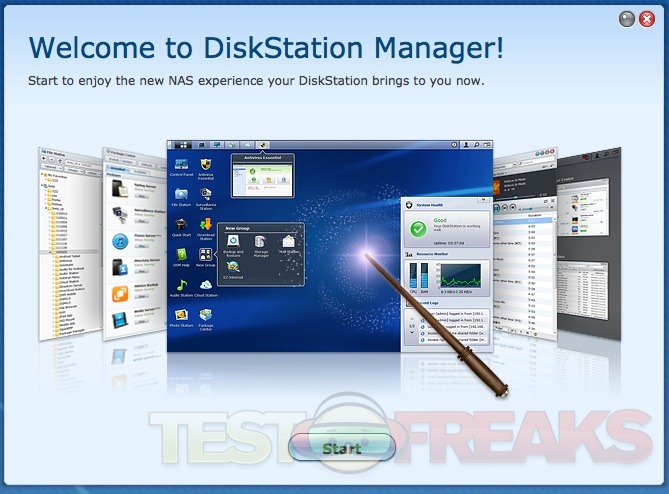This screenshot has width=669, height=494.
Task: Close the welcome dialog with red X
Action: 648,18
